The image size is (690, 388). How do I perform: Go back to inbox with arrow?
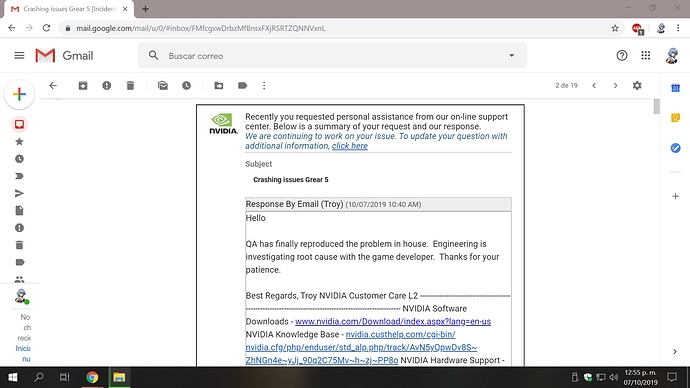[53, 85]
